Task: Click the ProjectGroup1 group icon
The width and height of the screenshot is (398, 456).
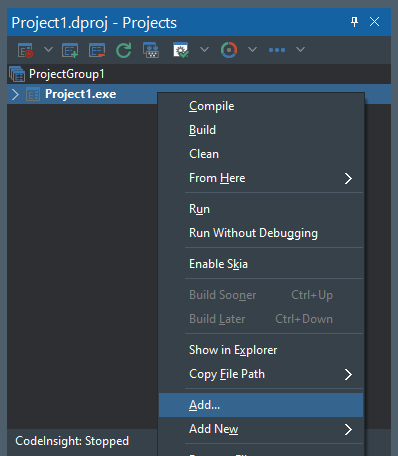Action: [17, 74]
